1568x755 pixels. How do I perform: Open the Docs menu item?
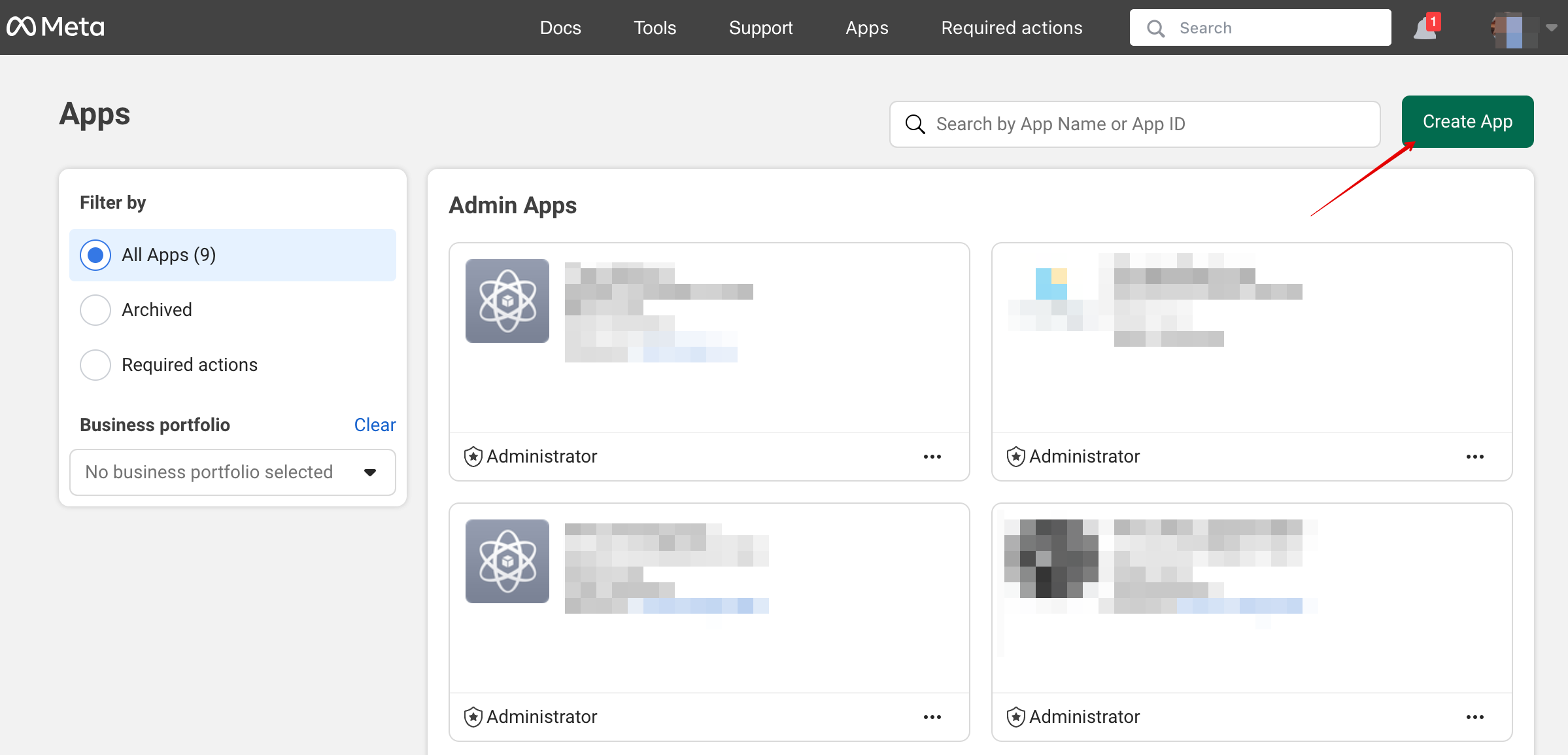pyautogui.click(x=560, y=27)
